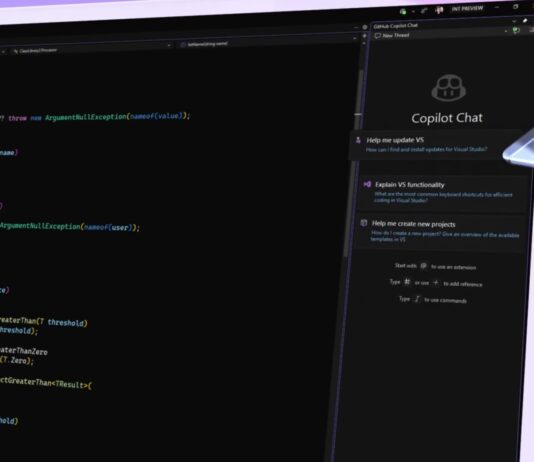Select the GitHub Copilot Chat panel title

point(396,26)
